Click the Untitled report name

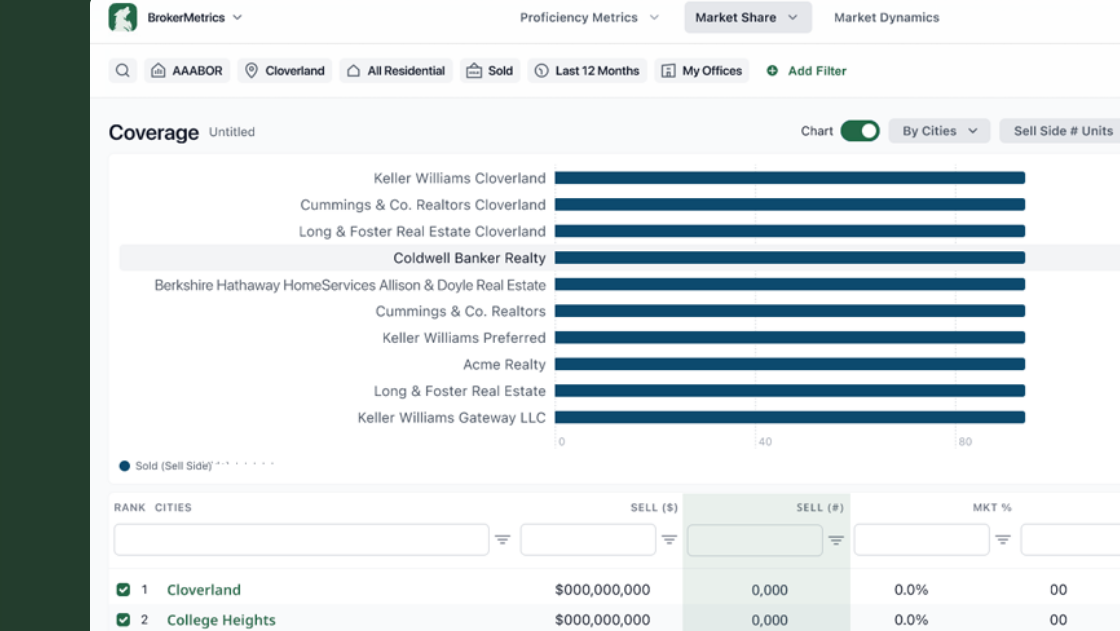pos(231,131)
